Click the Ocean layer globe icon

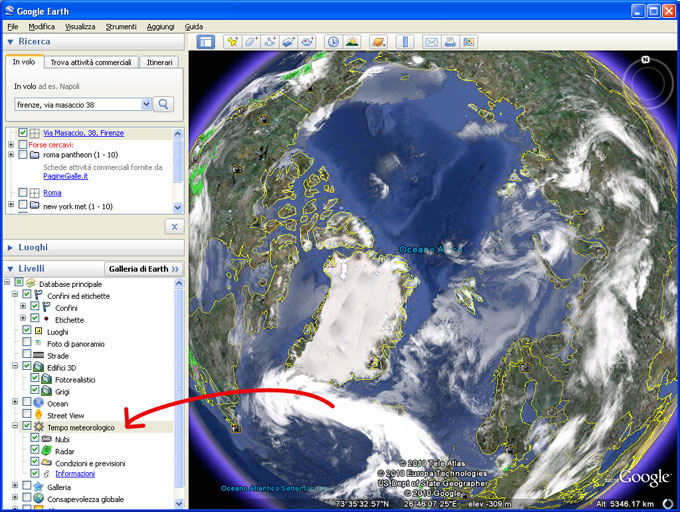click(x=39, y=403)
